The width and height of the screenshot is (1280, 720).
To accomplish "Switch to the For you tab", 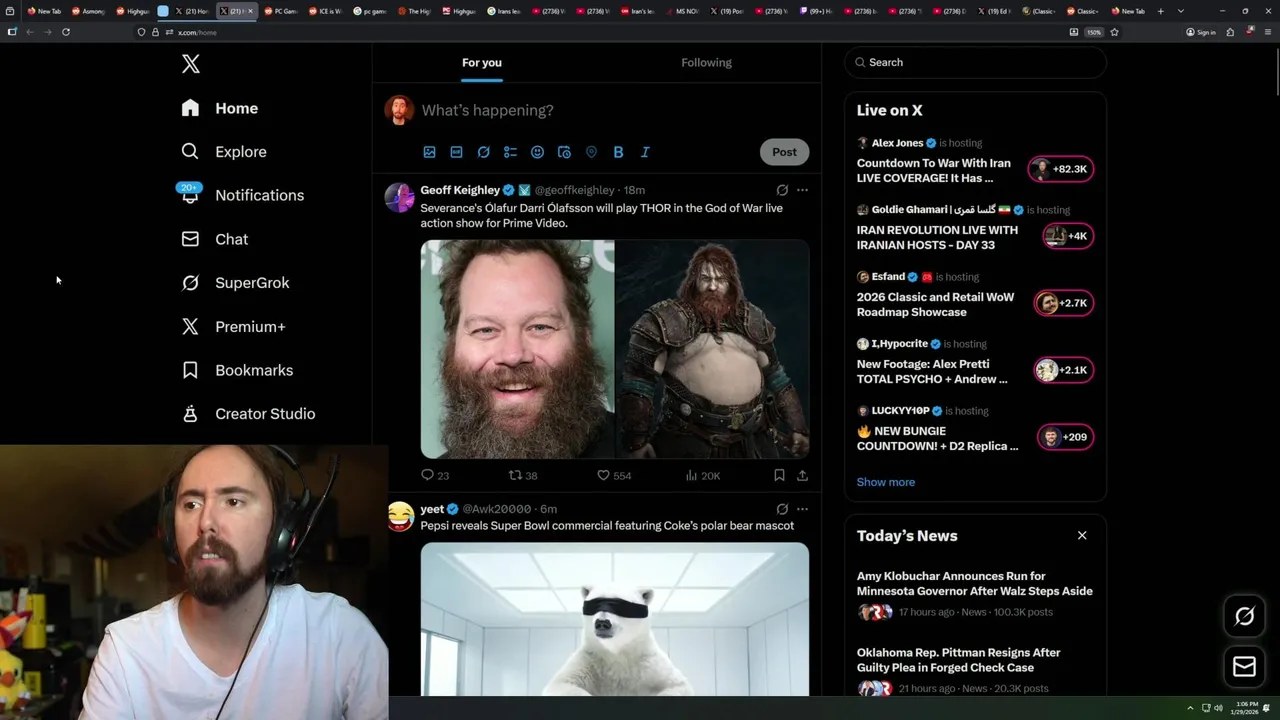I will point(482,62).
